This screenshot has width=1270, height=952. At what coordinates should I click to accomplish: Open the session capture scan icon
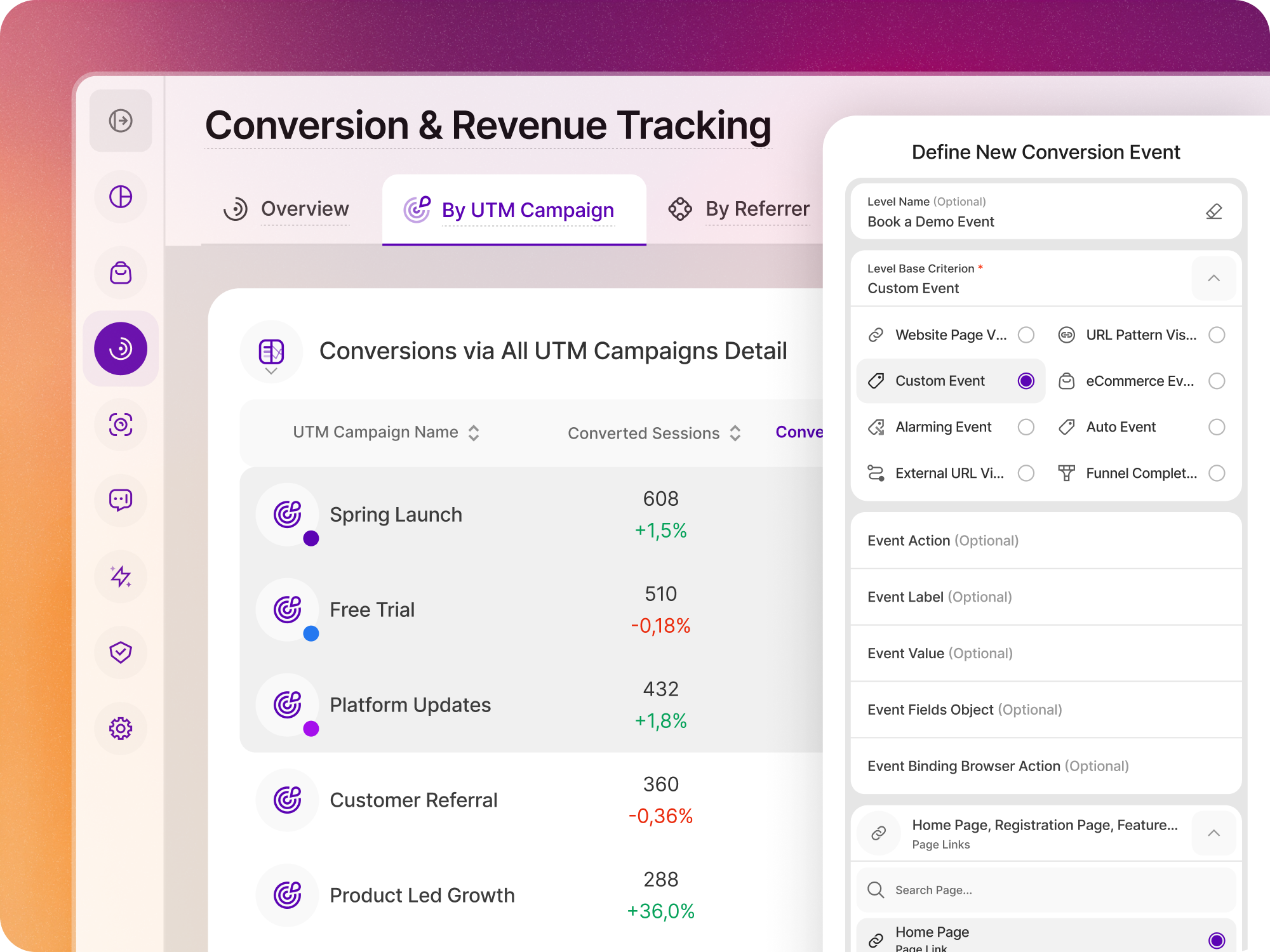(x=121, y=424)
